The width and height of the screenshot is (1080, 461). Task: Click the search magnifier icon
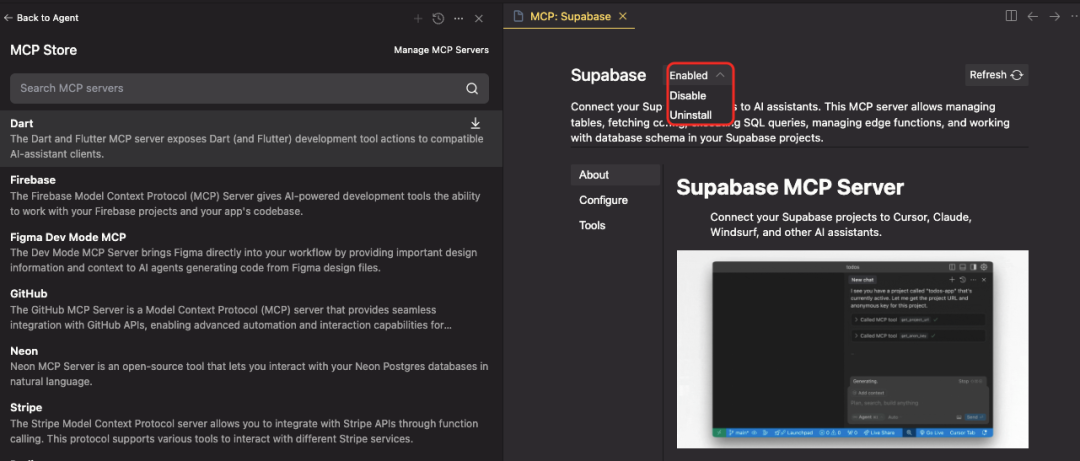coord(472,88)
